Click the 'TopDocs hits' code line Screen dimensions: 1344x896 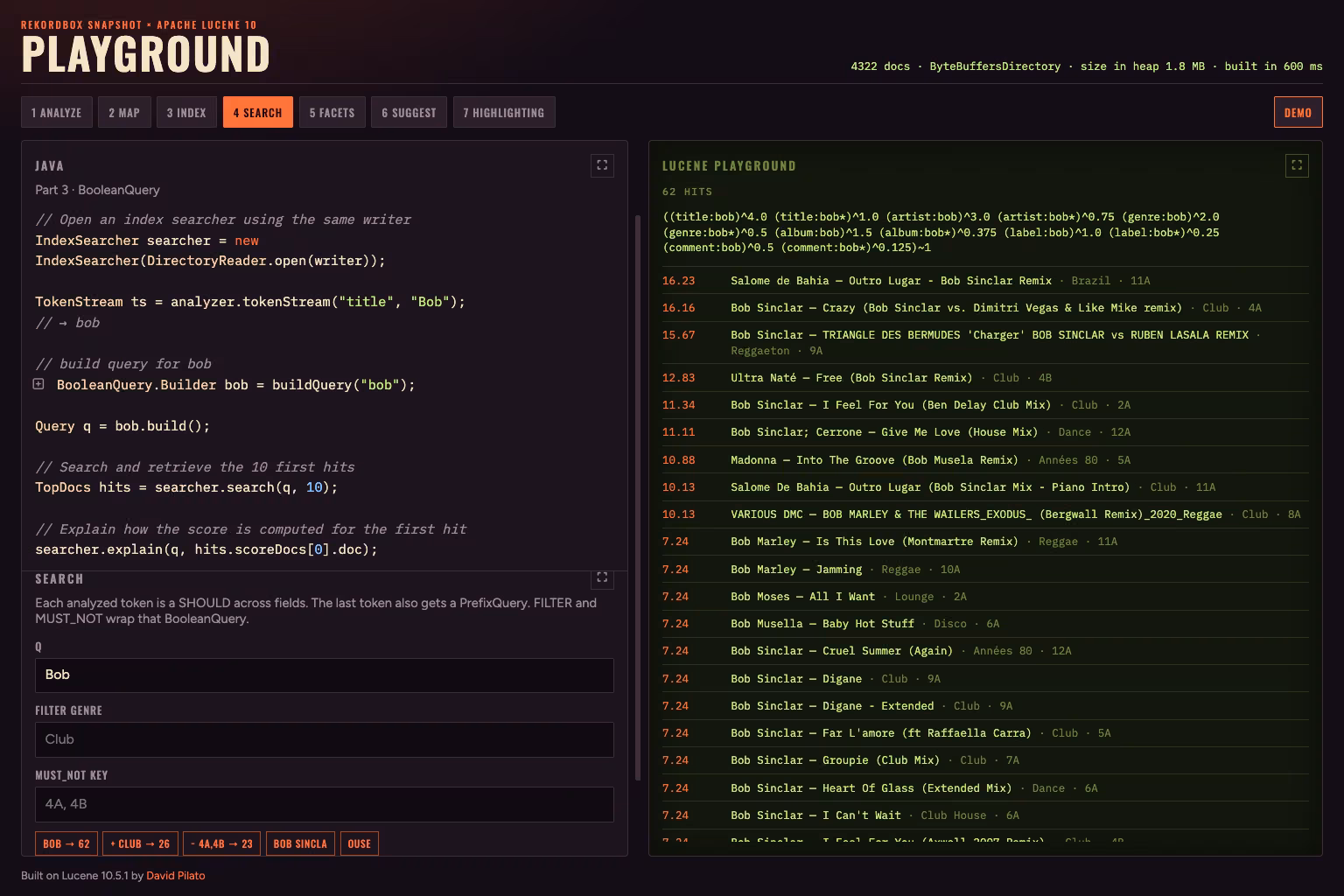pos(186,487)
